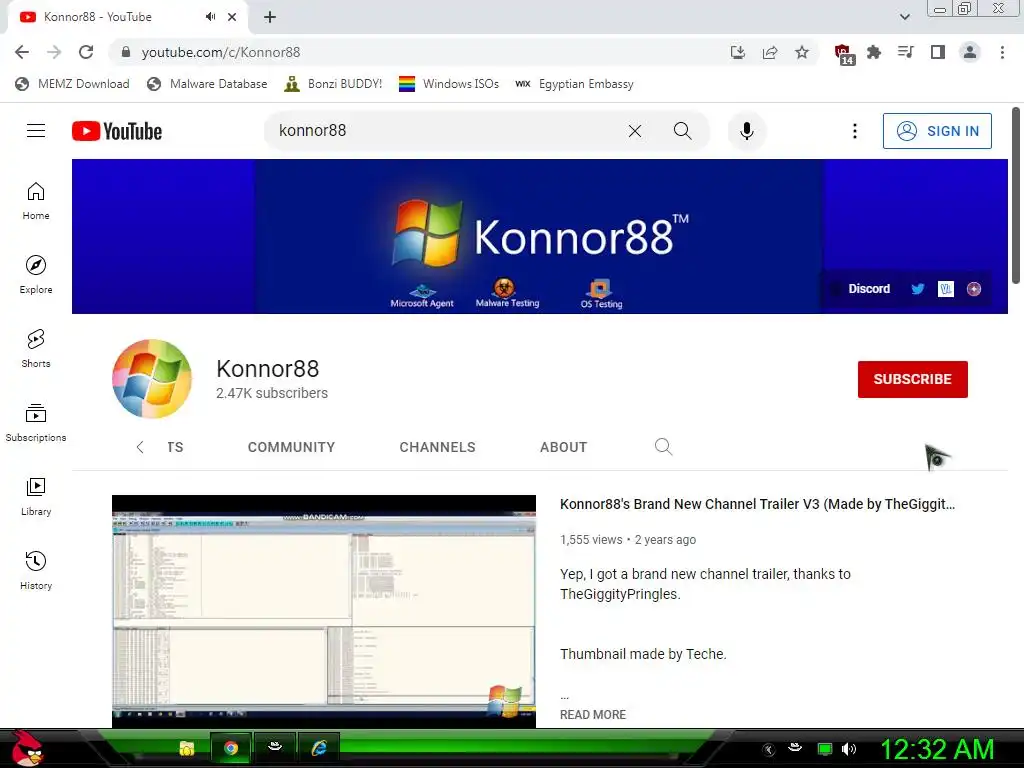Switch to the CHANNELS tab

click(438, 447)
